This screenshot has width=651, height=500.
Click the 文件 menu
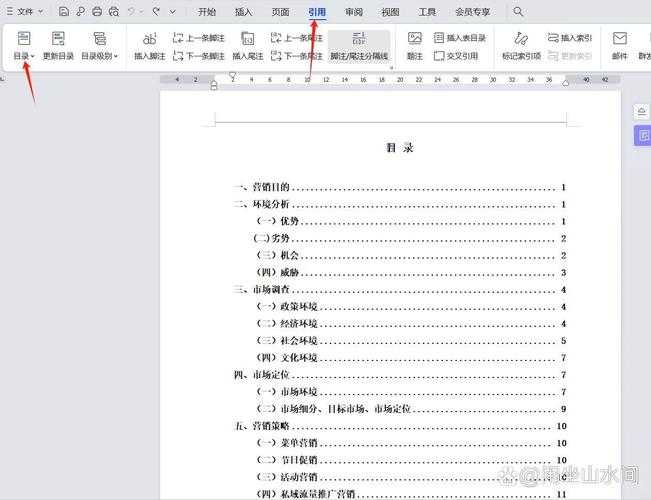(25, 12)
